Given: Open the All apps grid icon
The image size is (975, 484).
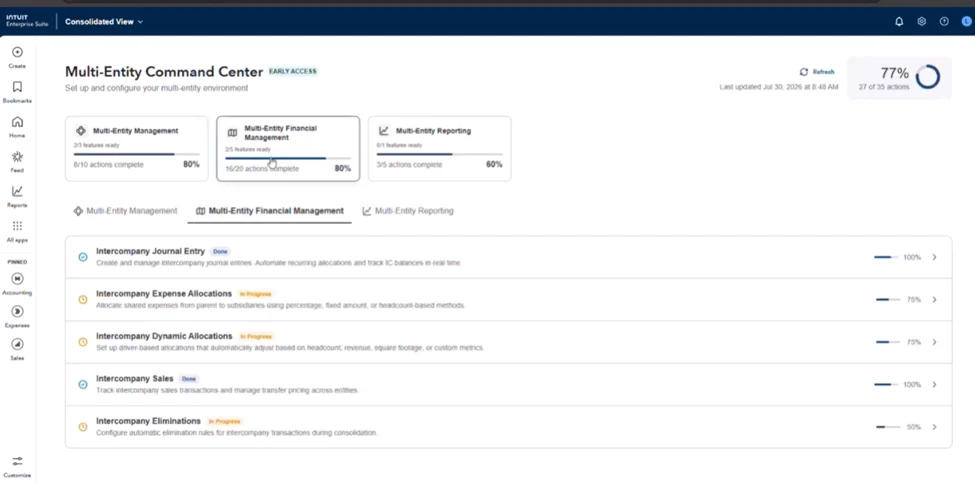Looking at the screenshot, I should pyautogui.click(x=17, y=226).
